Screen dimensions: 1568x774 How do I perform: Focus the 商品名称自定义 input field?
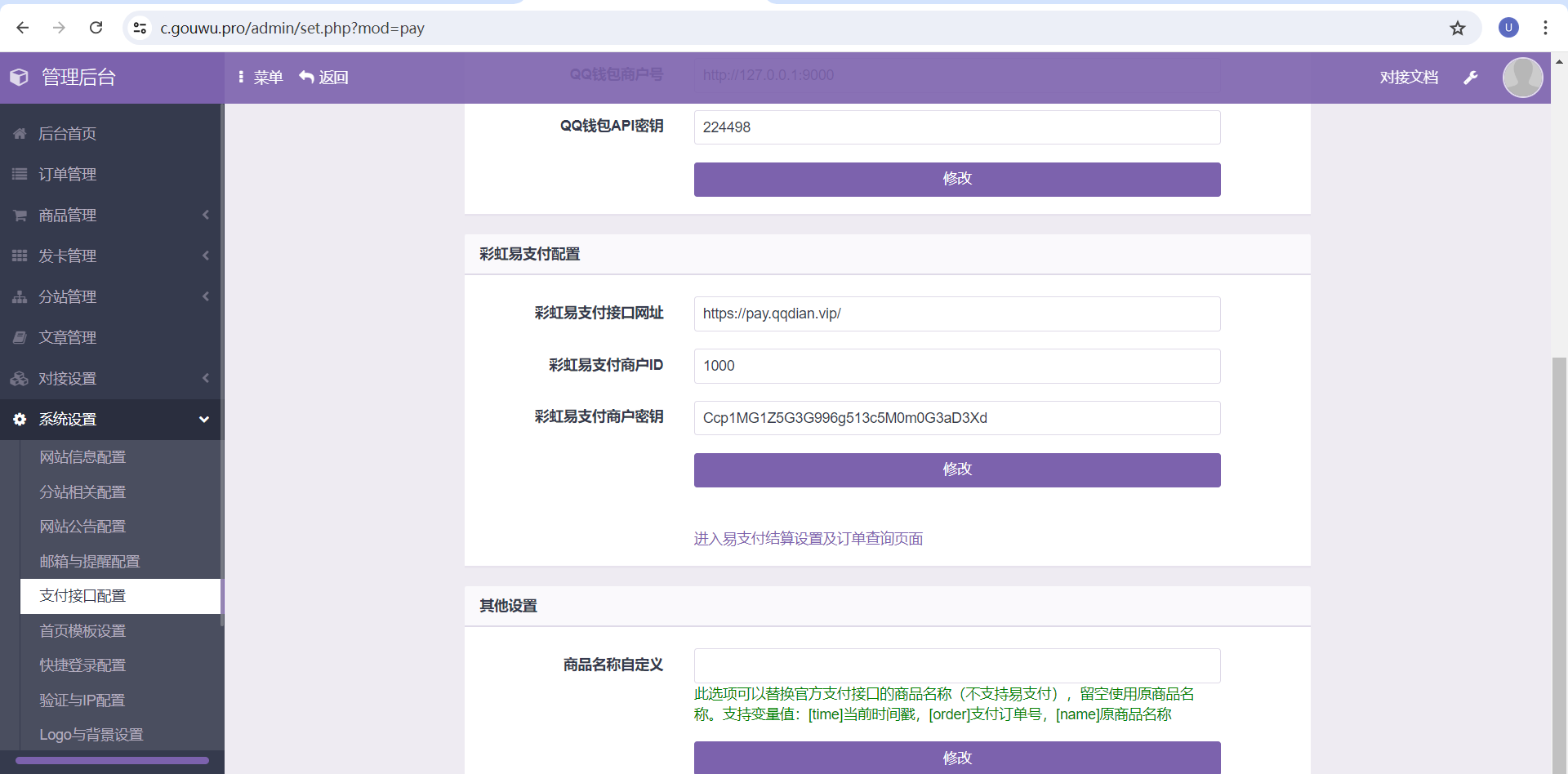pyautogui.click(x=957, y=666)
